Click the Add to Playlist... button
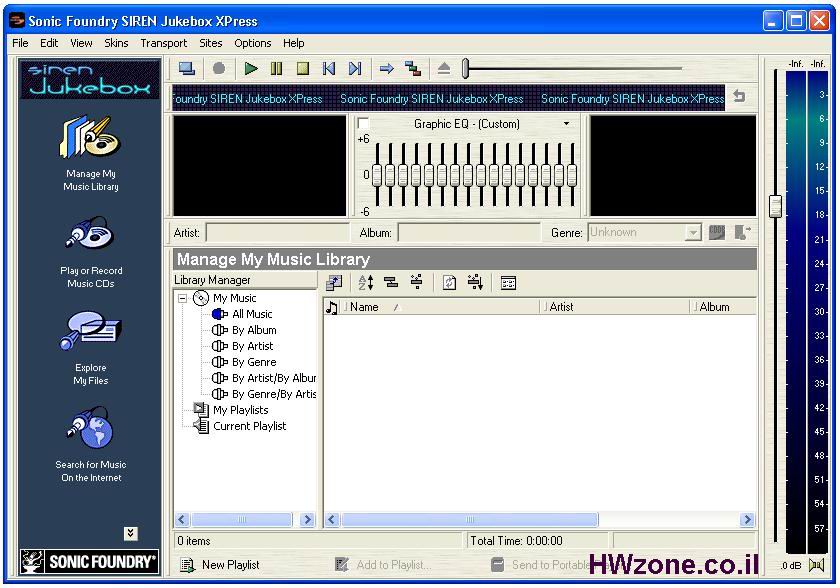 (382, 564)
